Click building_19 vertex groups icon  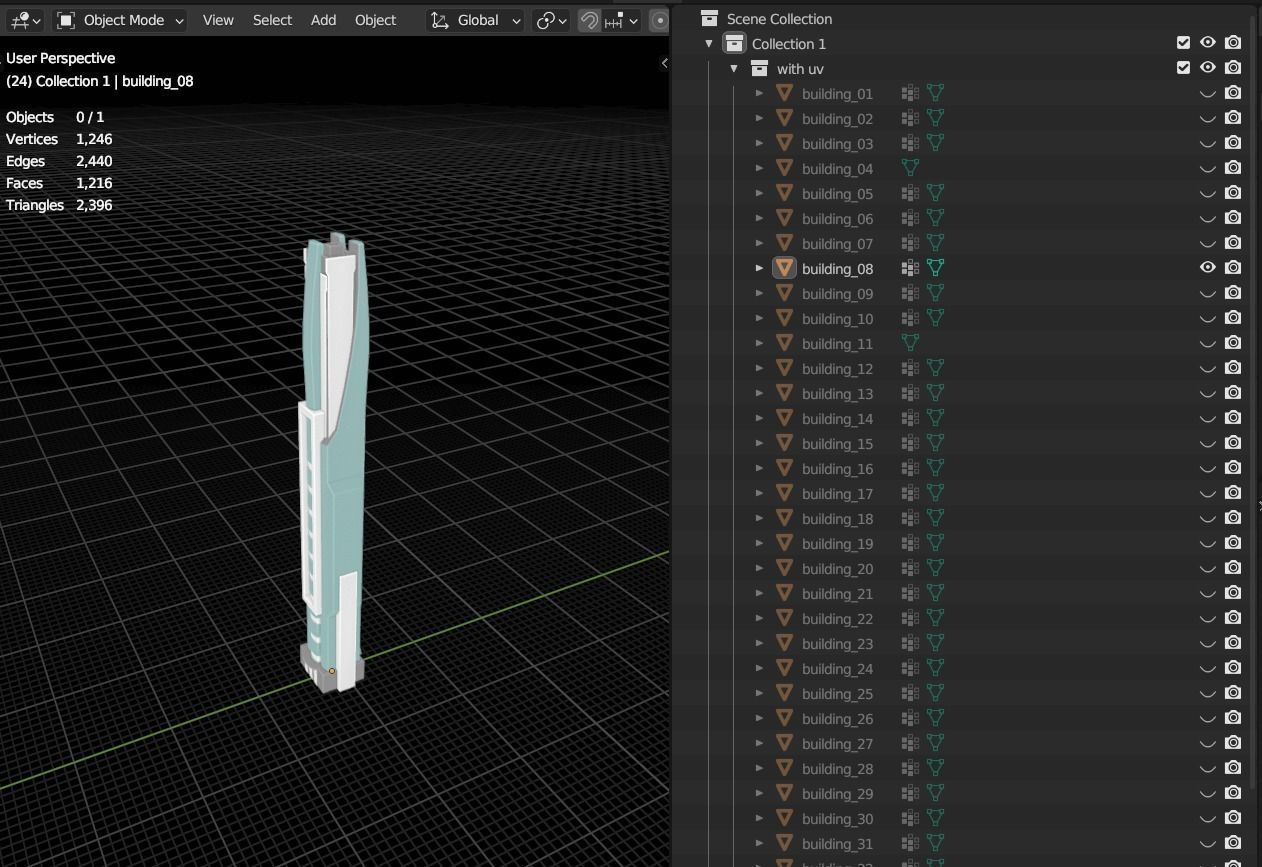[910, 543]
